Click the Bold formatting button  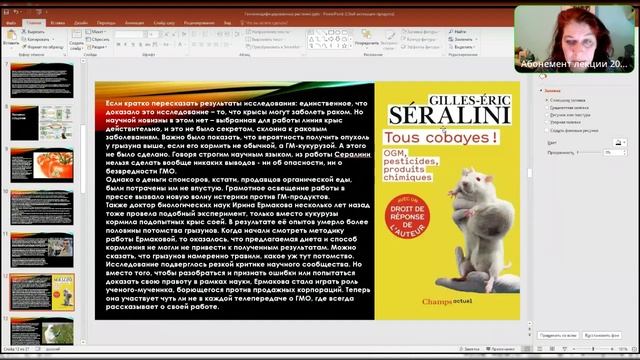[x=118, y=44]
